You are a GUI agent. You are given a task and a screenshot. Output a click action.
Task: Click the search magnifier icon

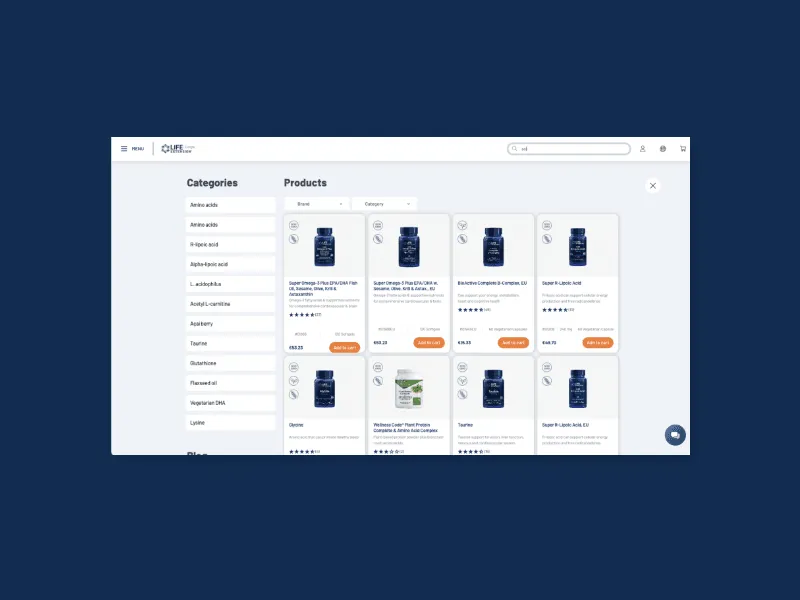click(514, 148)
